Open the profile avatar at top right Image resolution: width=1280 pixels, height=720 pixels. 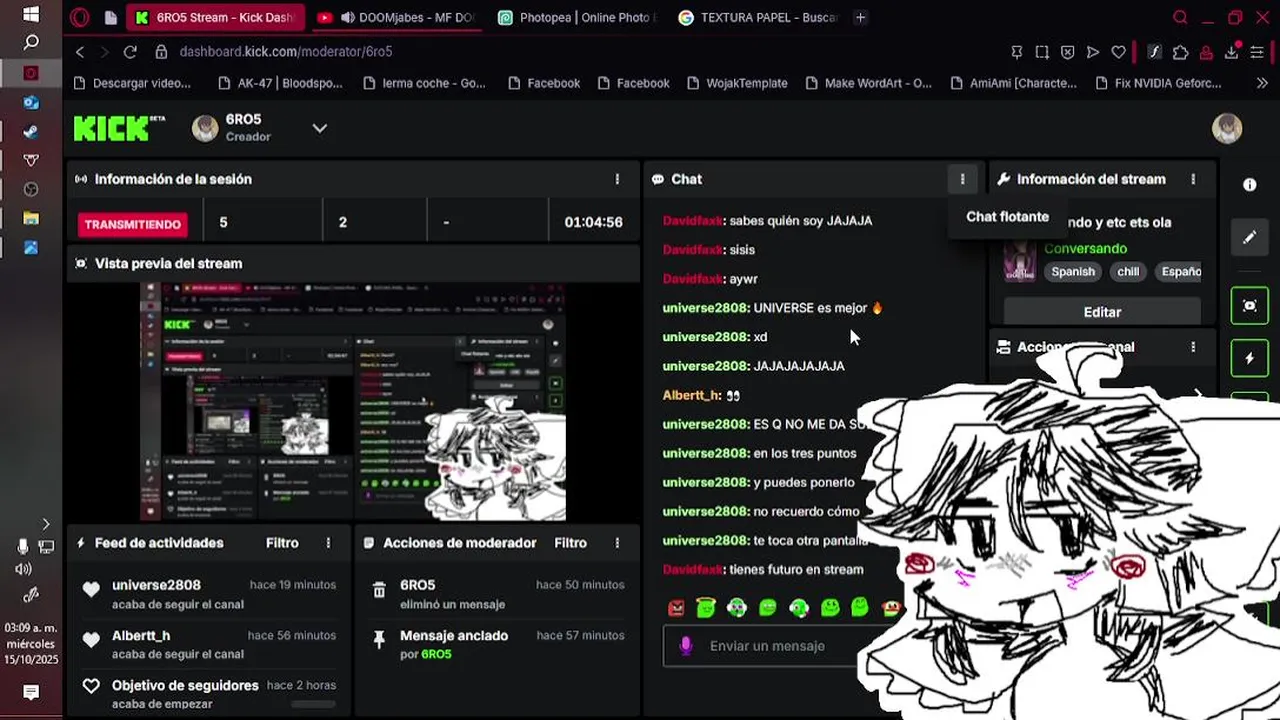tap(1227, 128)
